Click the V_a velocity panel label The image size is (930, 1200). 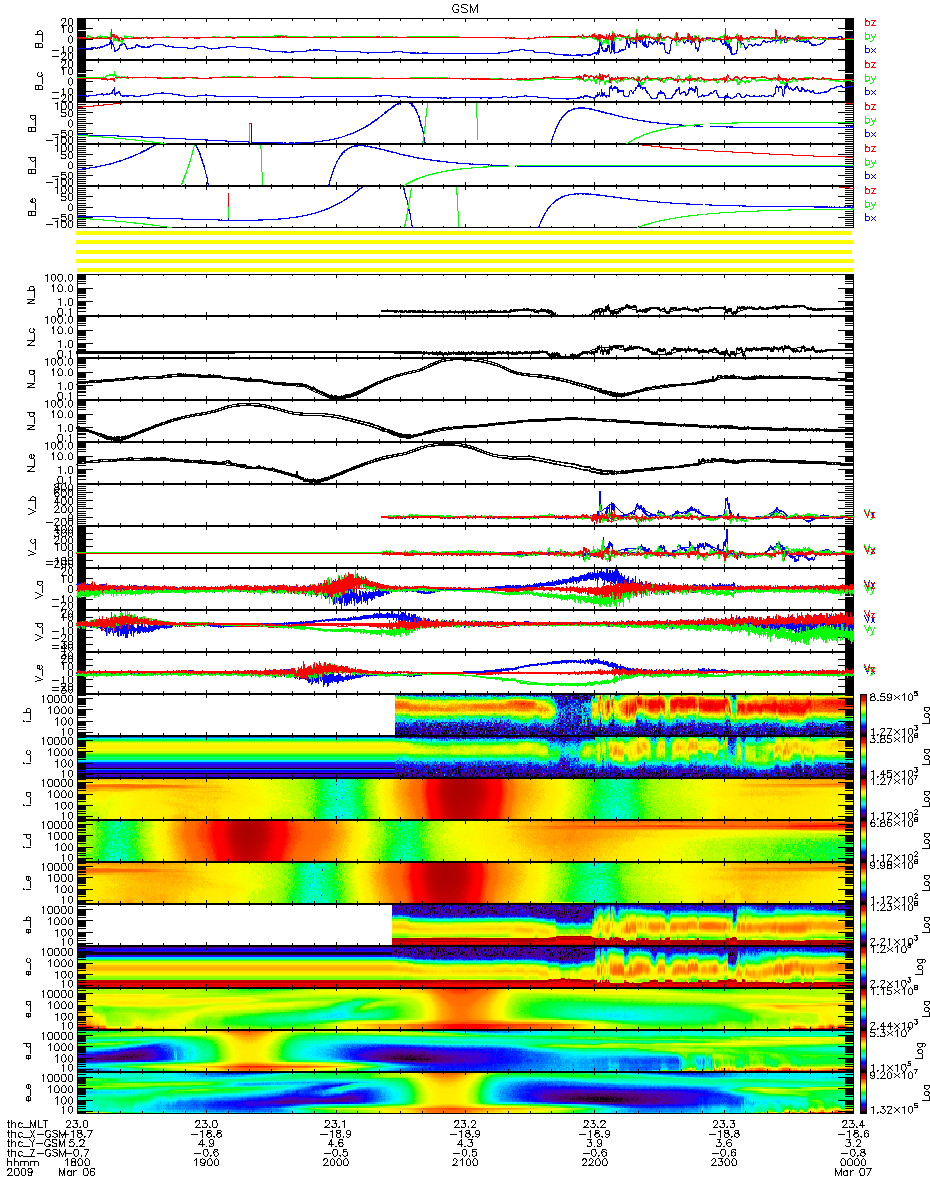[40, 590]
